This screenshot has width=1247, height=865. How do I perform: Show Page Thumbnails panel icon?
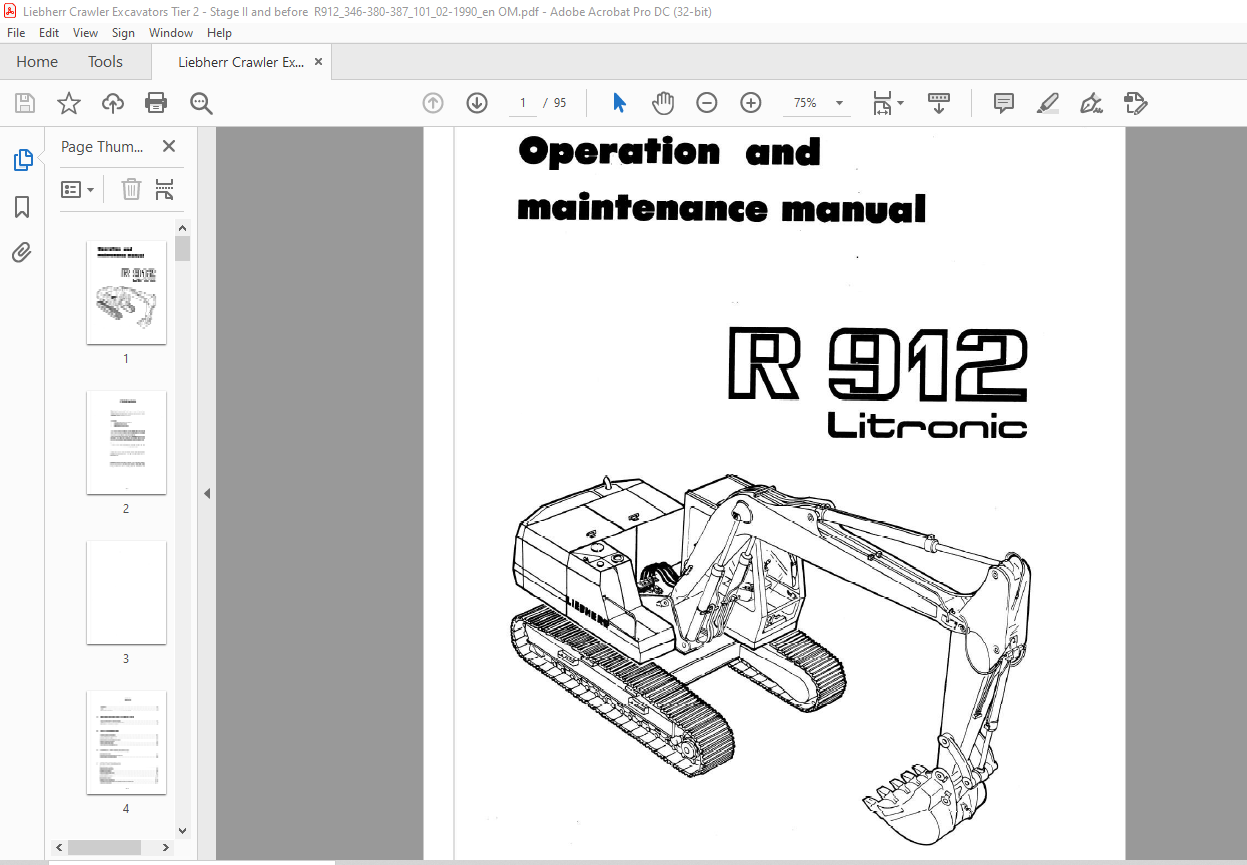coord(22,160)
